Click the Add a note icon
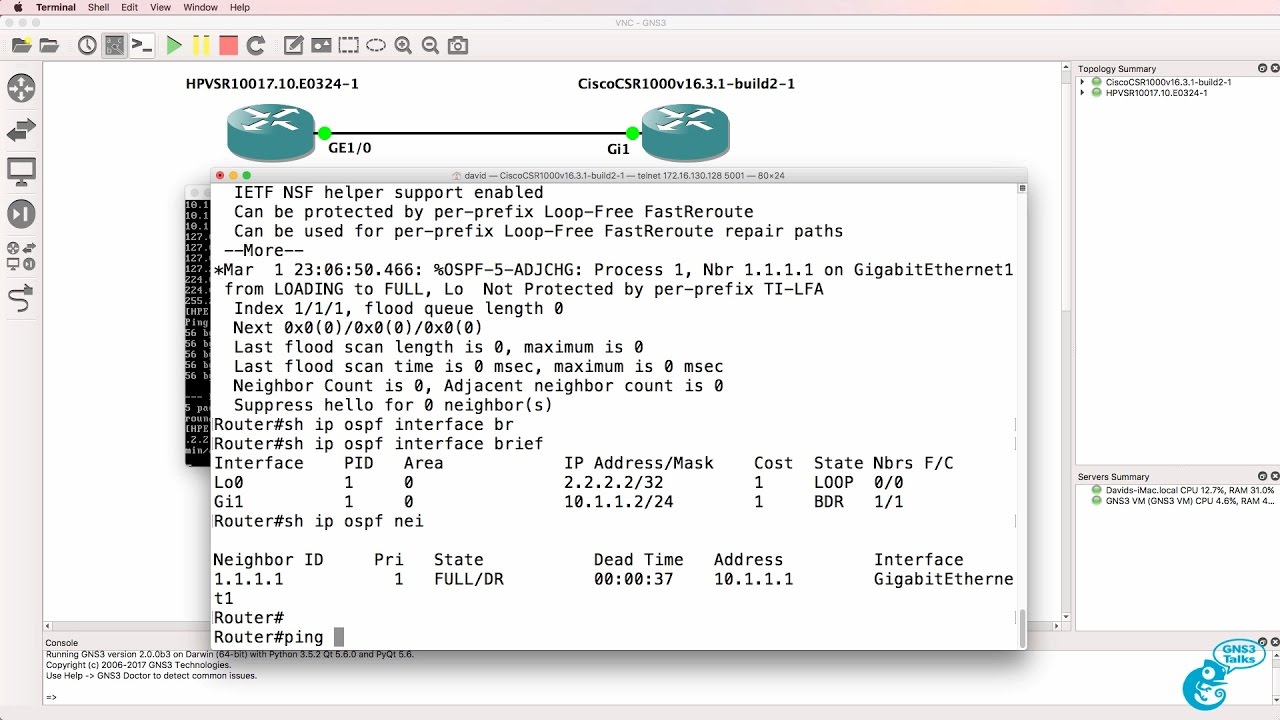The image size is (1280, 720). tap(293, 45)
